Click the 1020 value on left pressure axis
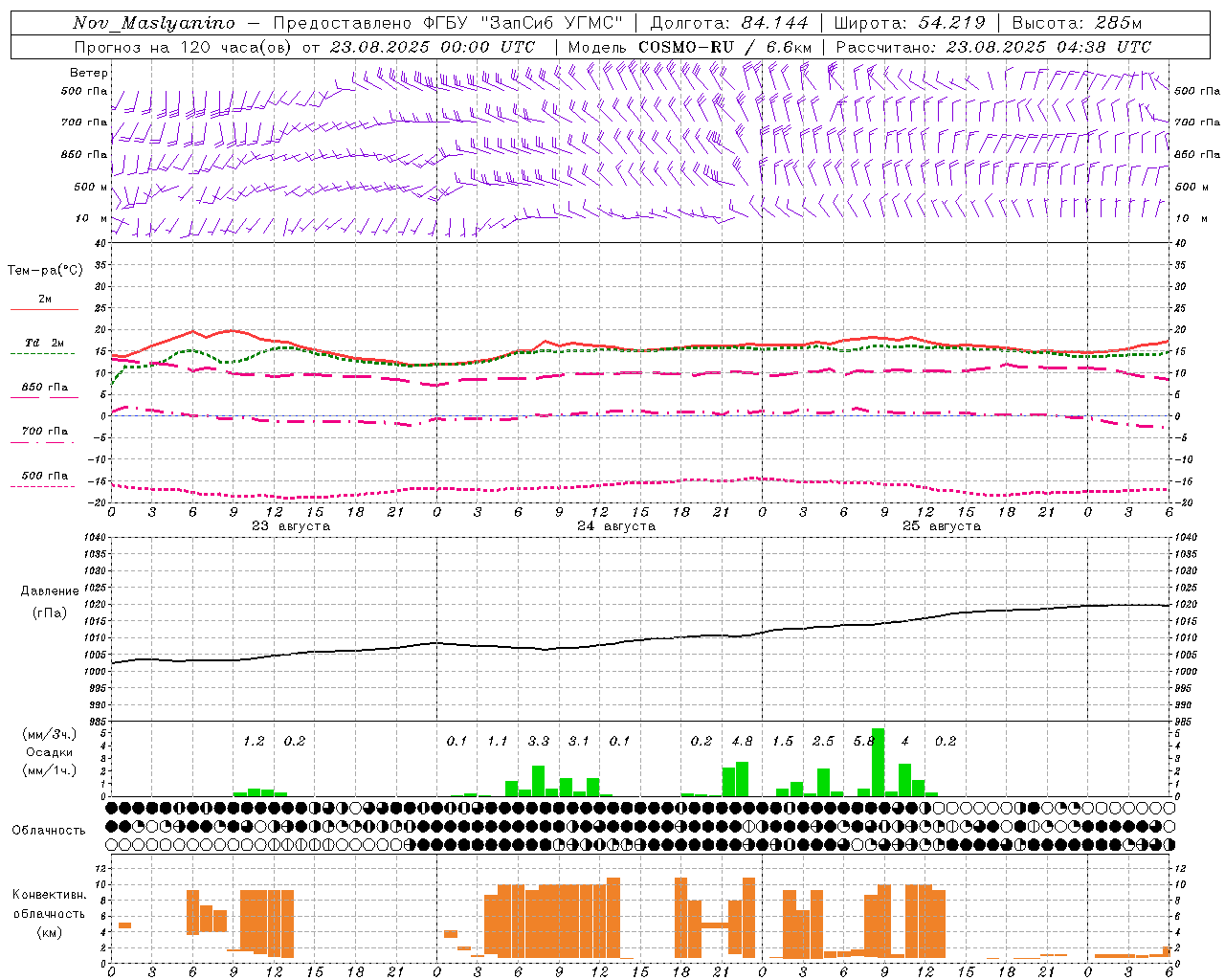This screenshot has height=980, width=1225. click(96, 604)
